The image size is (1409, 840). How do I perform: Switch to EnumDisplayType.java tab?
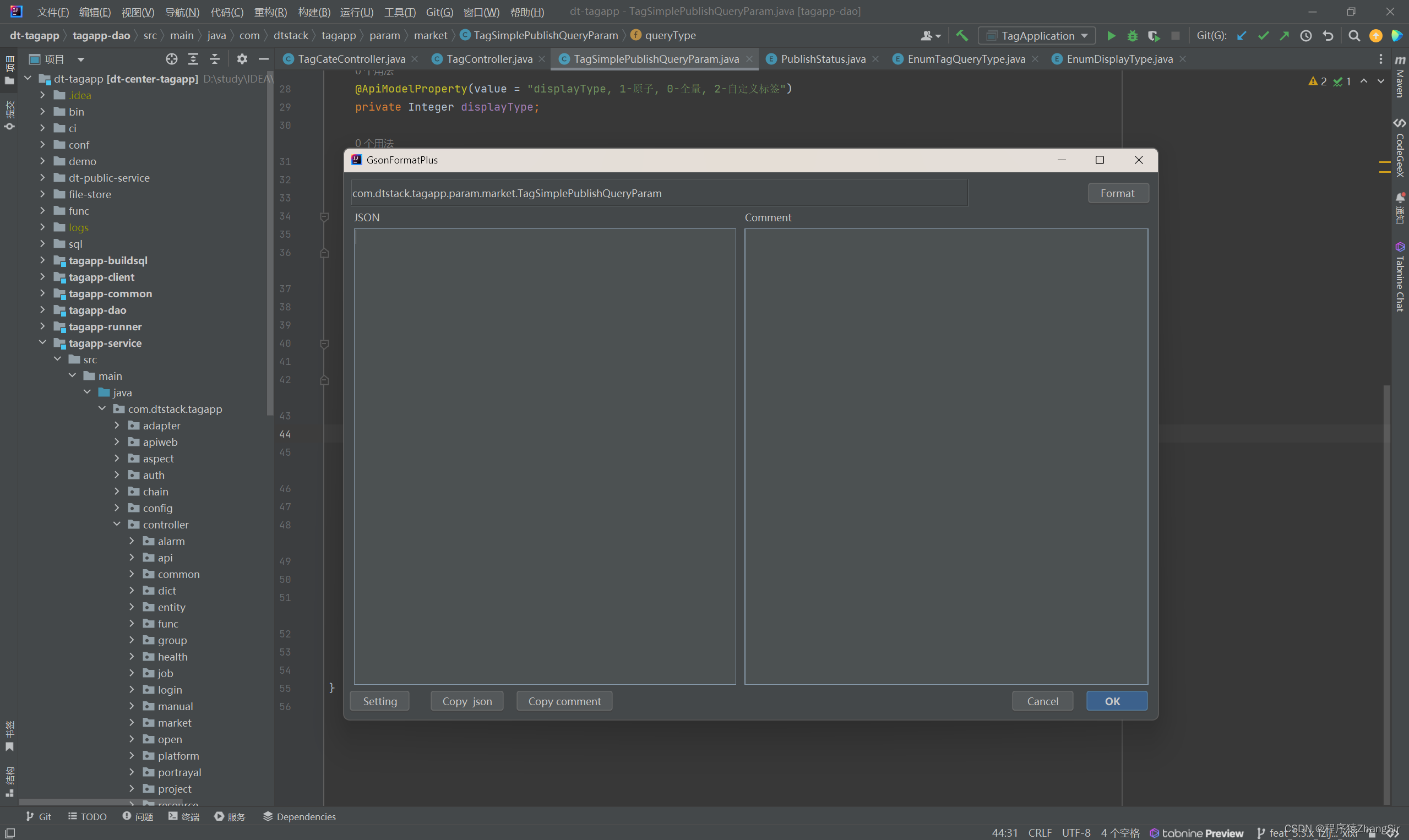(x=1119, y=59)
